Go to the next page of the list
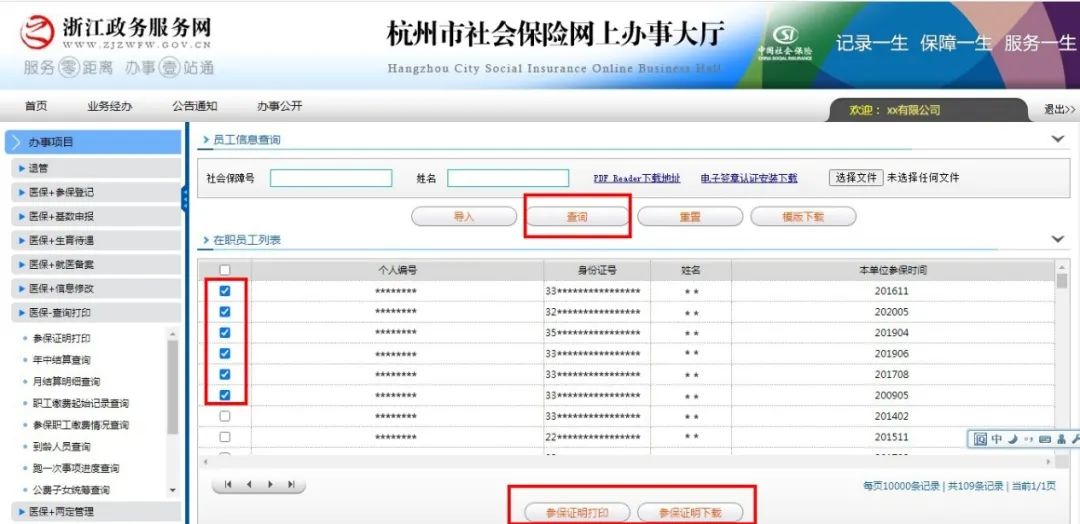 click(270, 485)
